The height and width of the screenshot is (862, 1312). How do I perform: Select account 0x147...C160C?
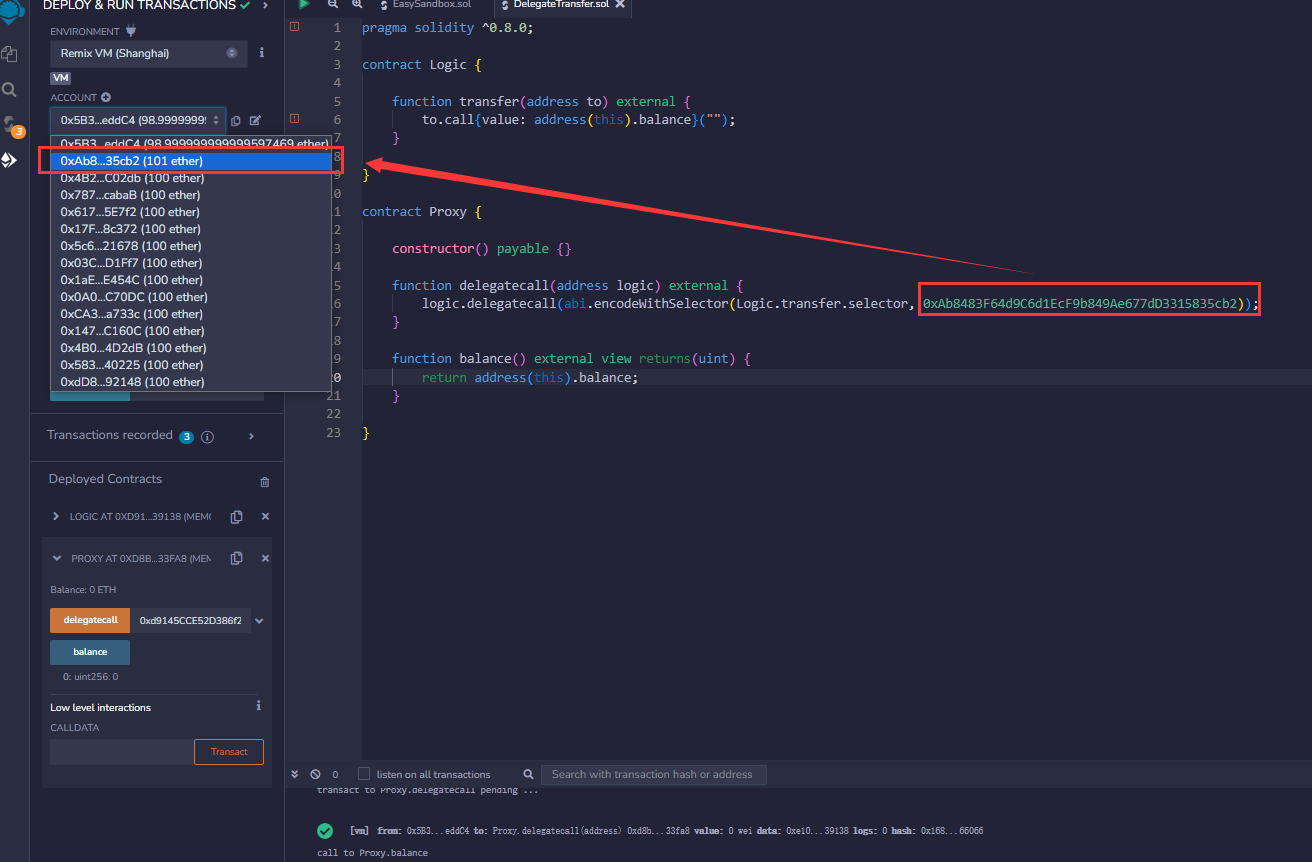tap(191, 331)
